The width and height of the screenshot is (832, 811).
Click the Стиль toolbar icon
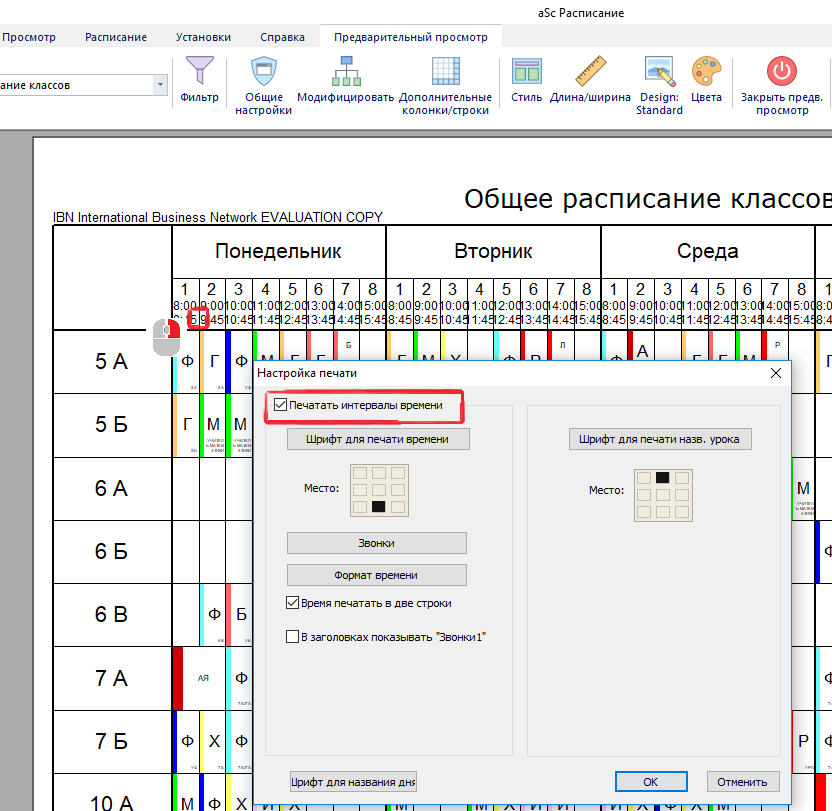[x=526, y=72]
